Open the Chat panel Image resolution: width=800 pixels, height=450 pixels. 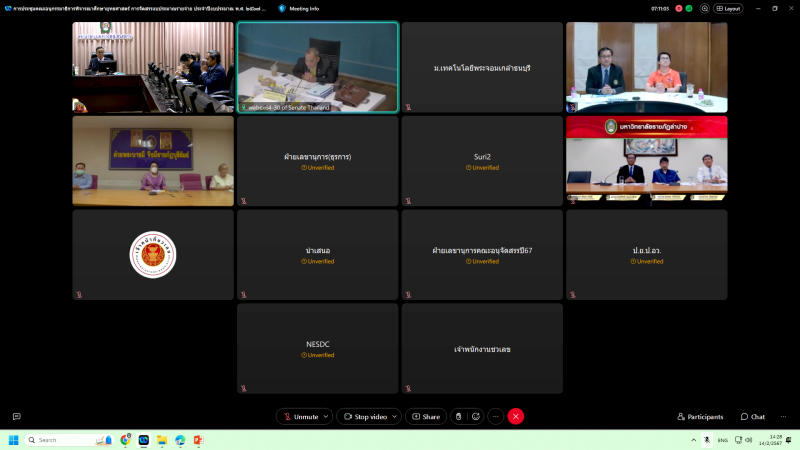[753, 416]
